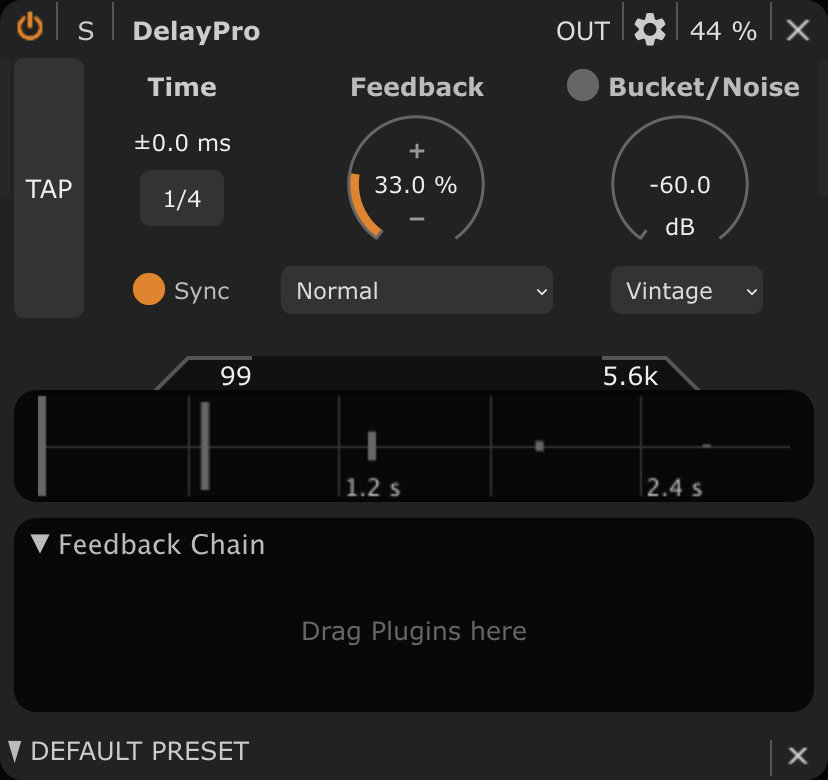Click the first echo bar in the delay display
The width and height of the screenshot is (828, 780).
click(205, 446)
